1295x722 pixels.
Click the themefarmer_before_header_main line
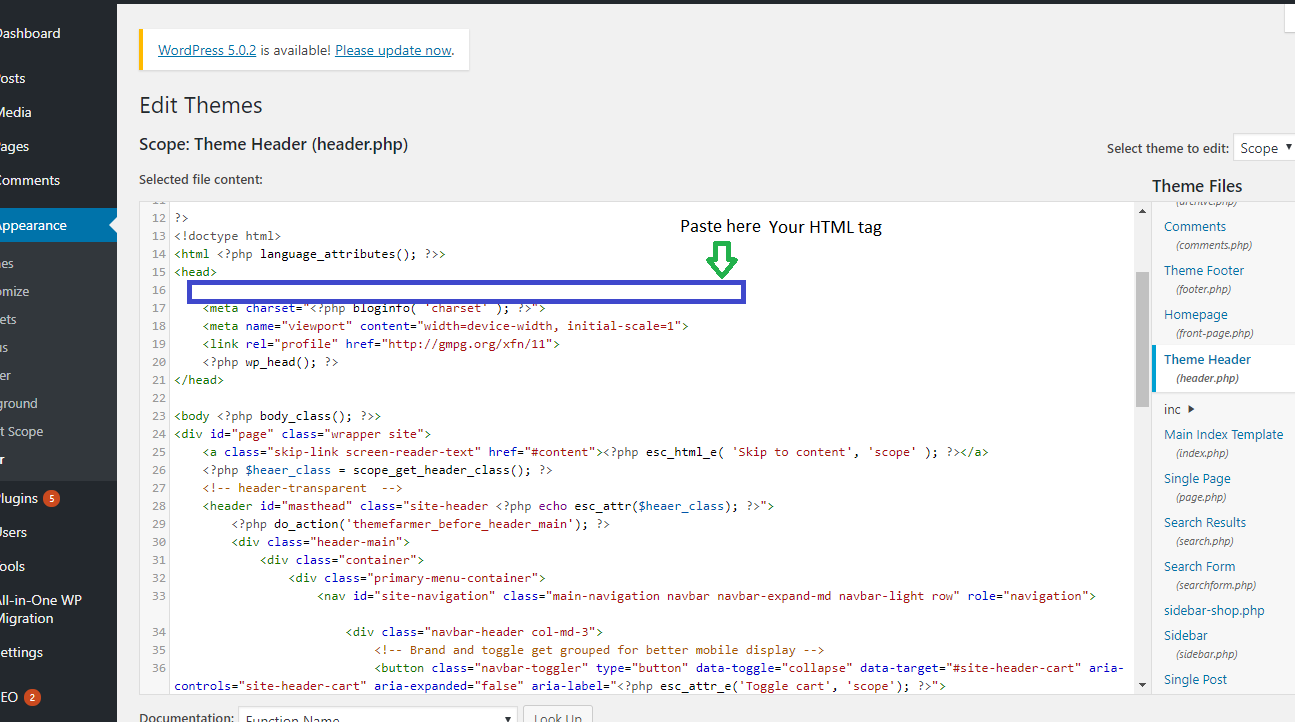pyautogui.click(x=421, y=524)
